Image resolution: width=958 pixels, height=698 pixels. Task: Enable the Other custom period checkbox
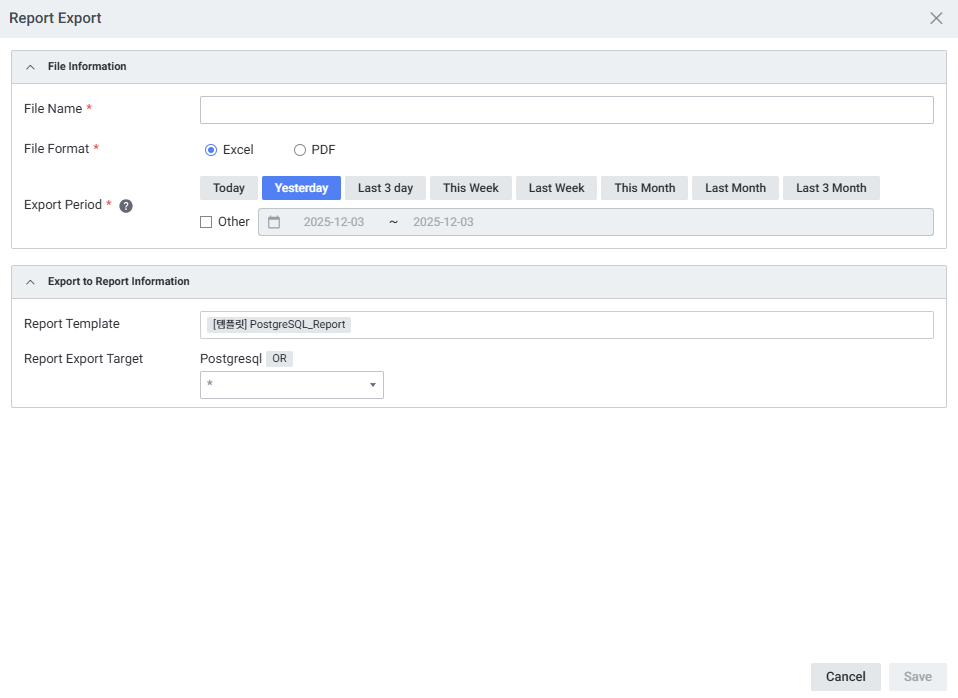point(206,222)
